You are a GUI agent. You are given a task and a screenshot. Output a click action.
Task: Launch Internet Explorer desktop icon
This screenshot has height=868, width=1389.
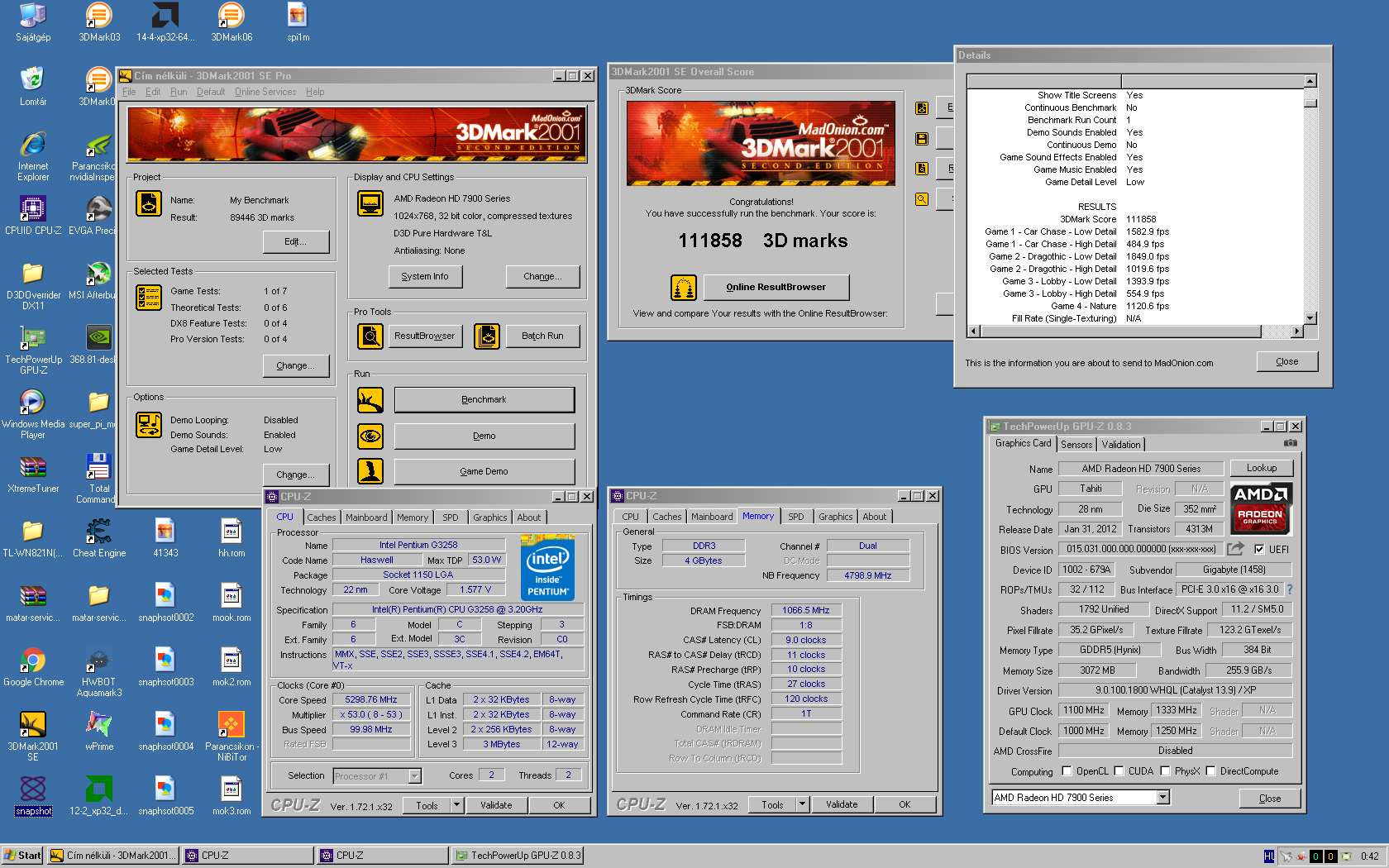(33, 157)
